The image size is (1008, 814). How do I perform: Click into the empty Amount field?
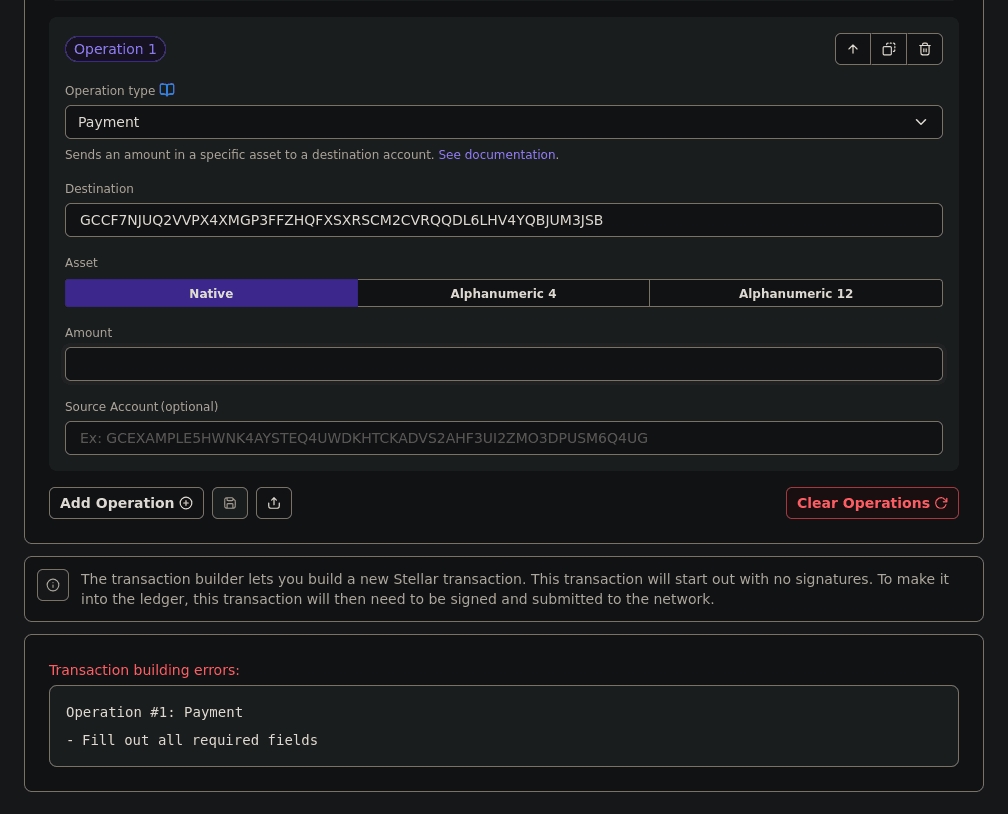tap(504, 364)
